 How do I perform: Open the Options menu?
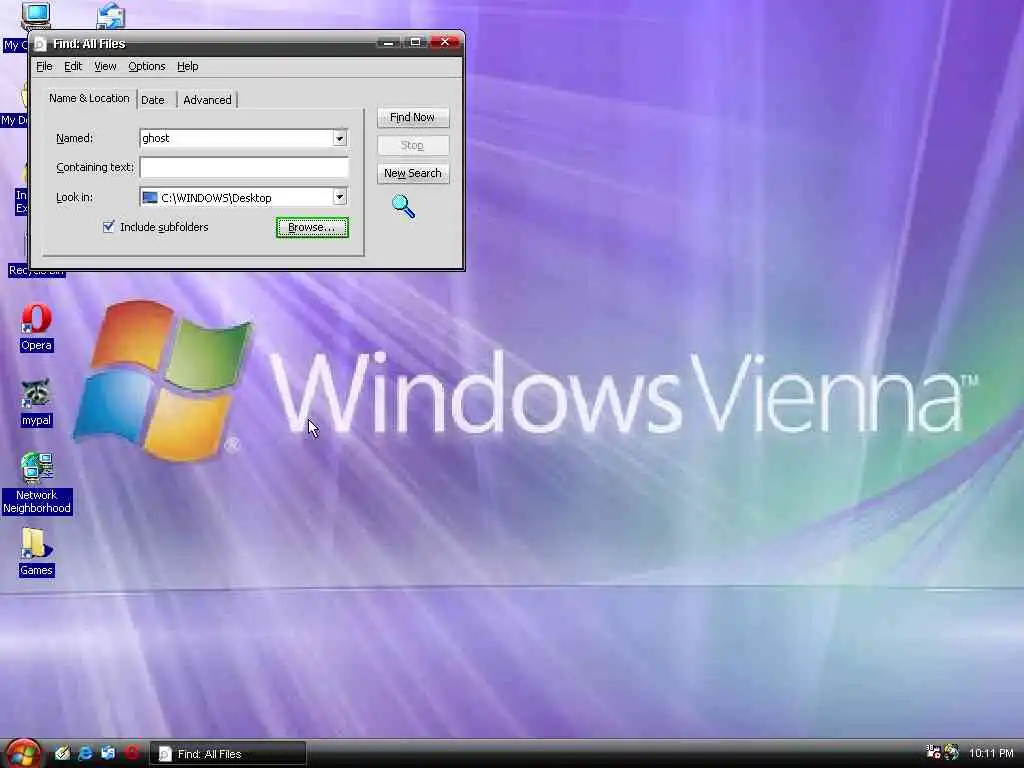click(146, 66)
